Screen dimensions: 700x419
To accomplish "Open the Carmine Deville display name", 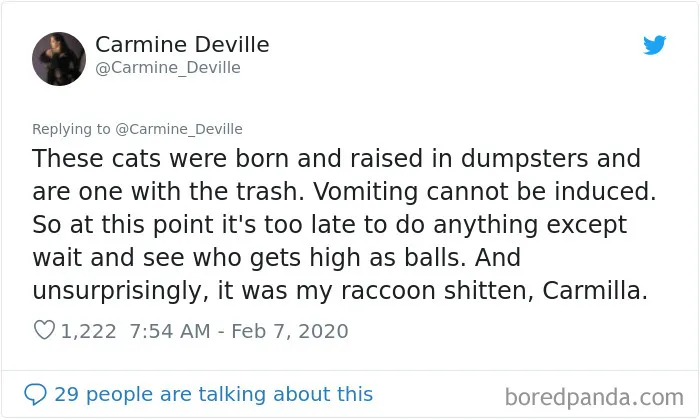I will (182, 44).
